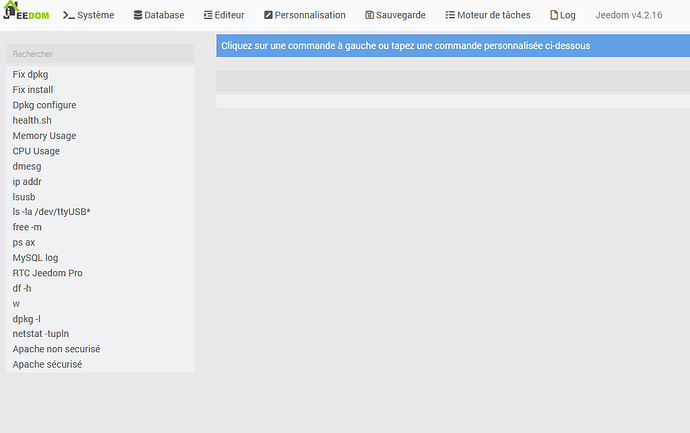This screenshot has height=433, width=690.
Task: Click the Log file icon
Action: tap(554, 15)
